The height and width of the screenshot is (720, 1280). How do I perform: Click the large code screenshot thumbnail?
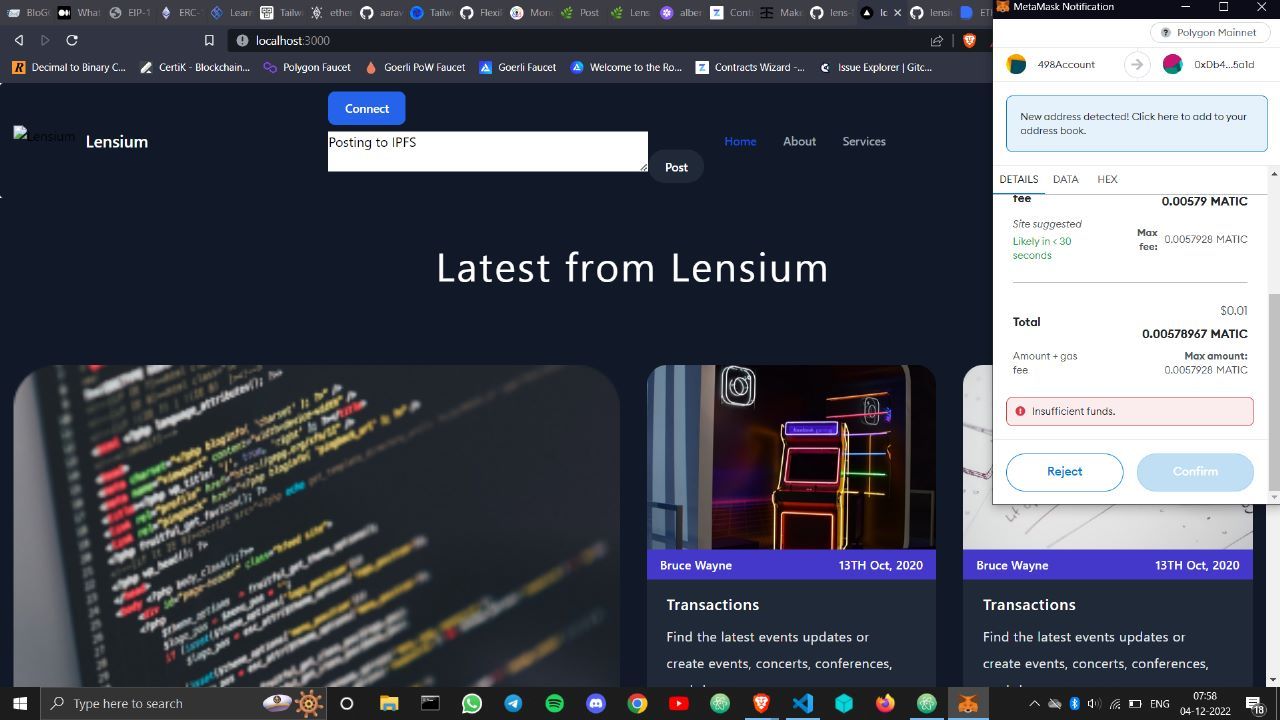pyautogui.click(x=316, y=525)
